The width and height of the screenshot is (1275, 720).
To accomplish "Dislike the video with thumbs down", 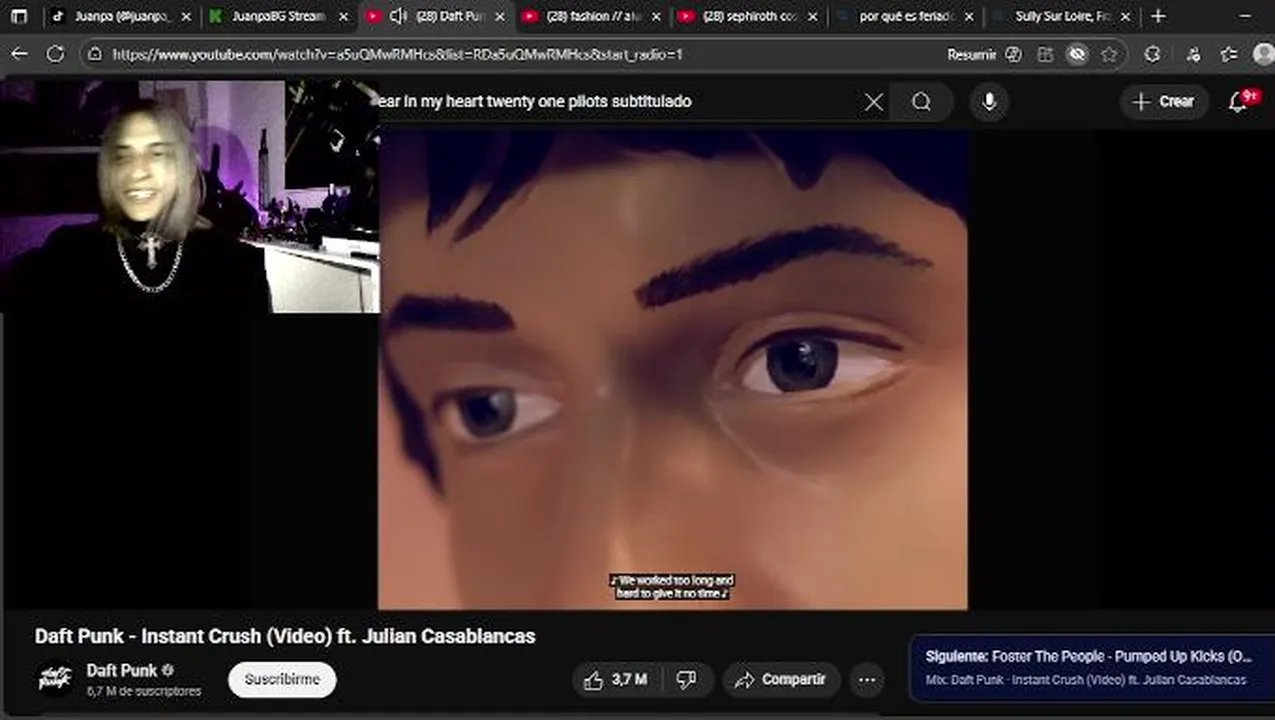I will (x=687, y=680).
